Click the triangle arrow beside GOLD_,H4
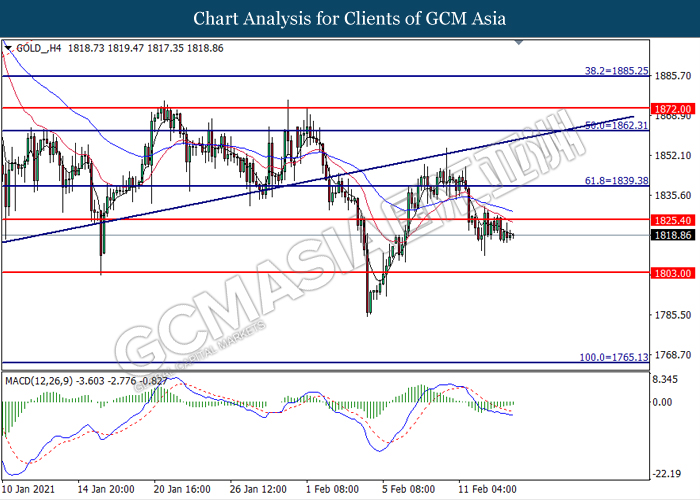 pos(8,47)
